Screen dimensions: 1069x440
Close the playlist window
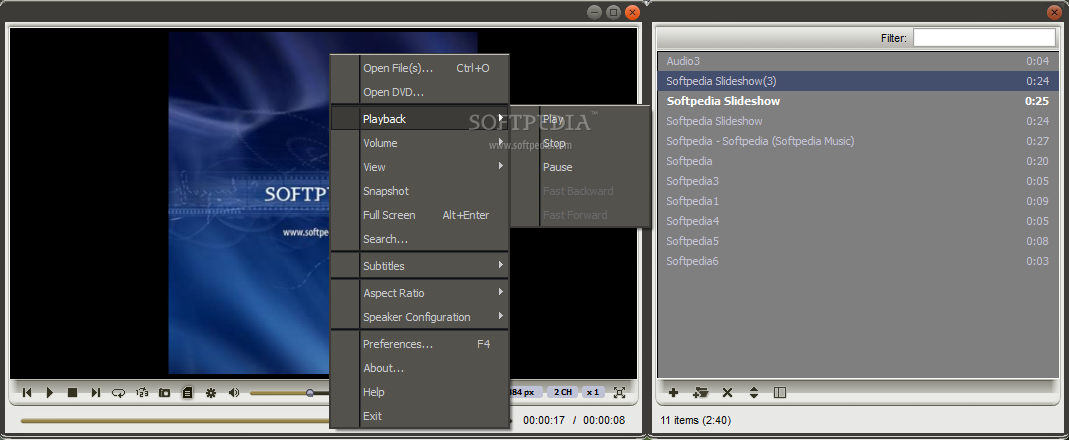click(1054, 12)
